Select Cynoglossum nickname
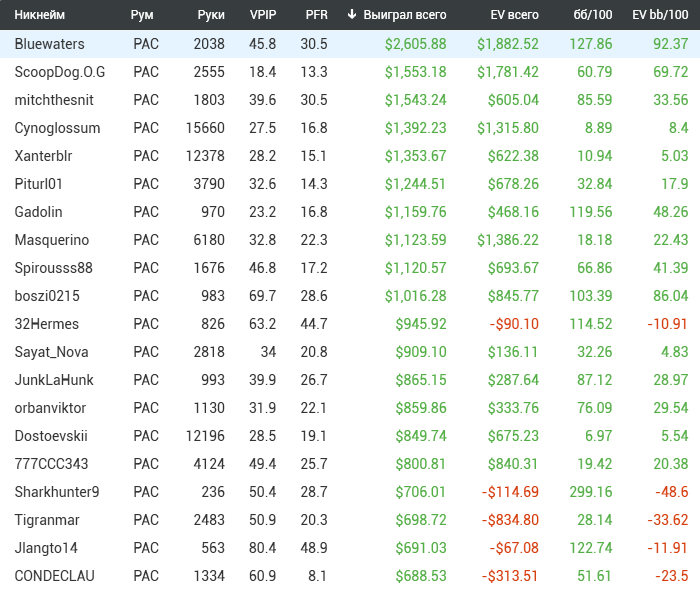 point(57,128)
